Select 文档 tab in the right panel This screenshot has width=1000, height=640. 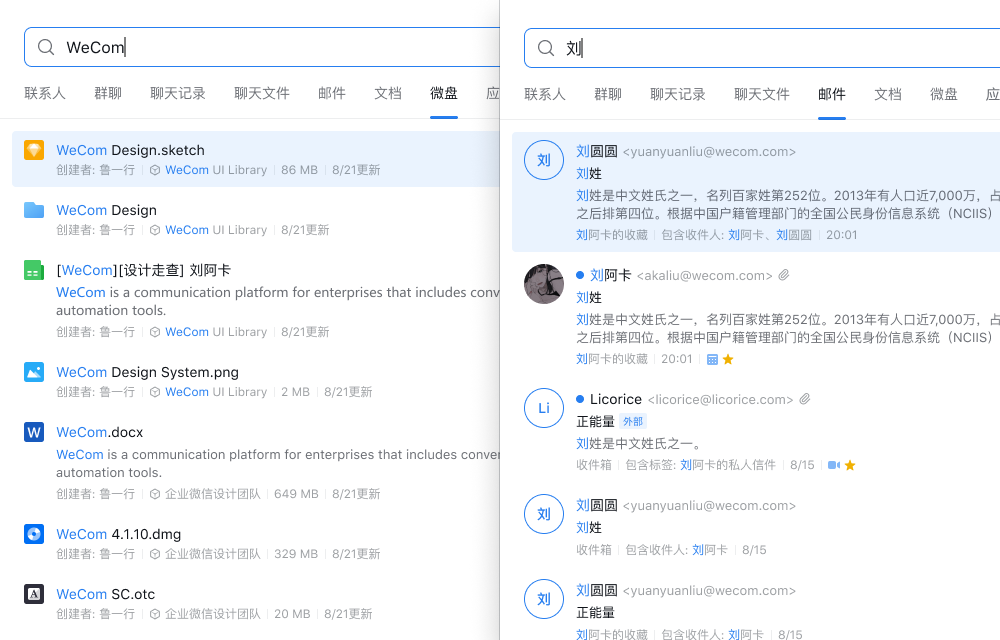click(x=888, y=94)
